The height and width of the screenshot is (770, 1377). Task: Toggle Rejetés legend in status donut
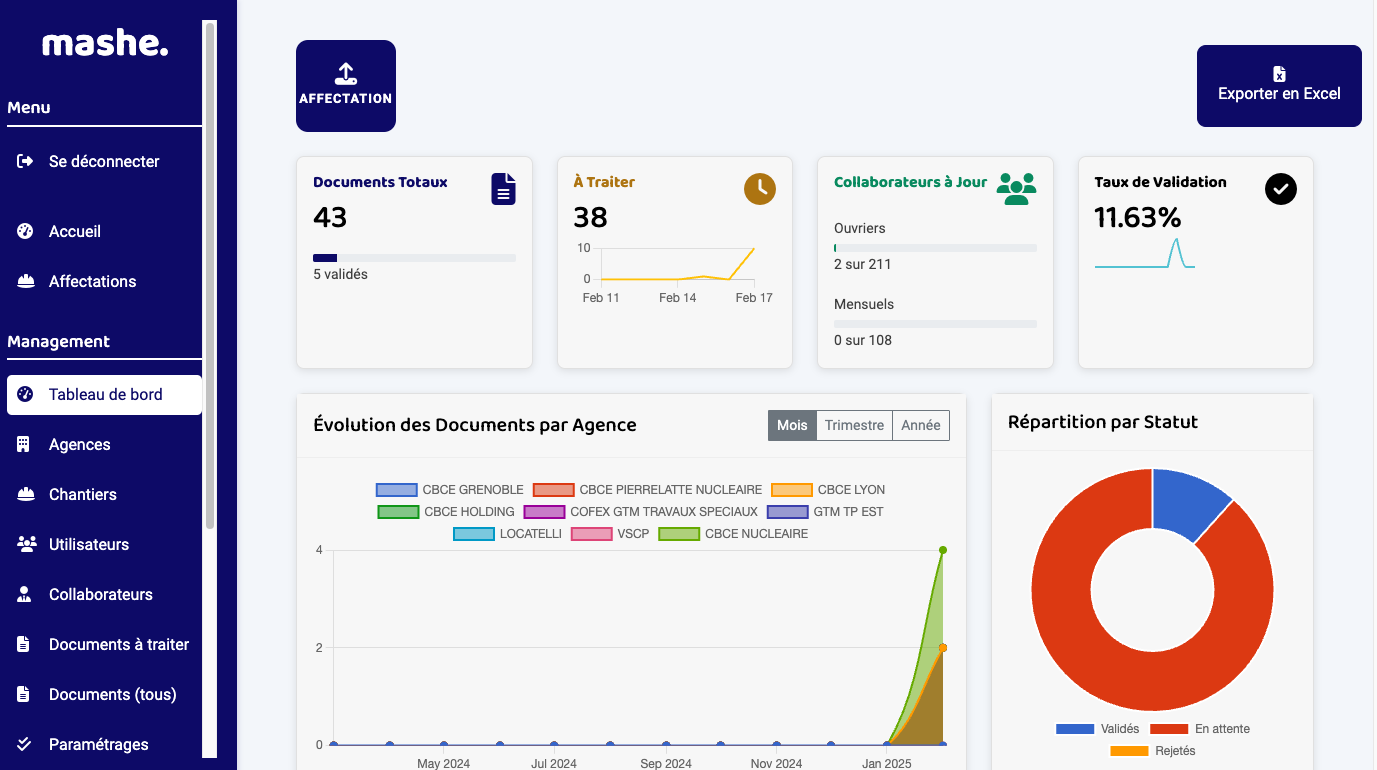1152,751
